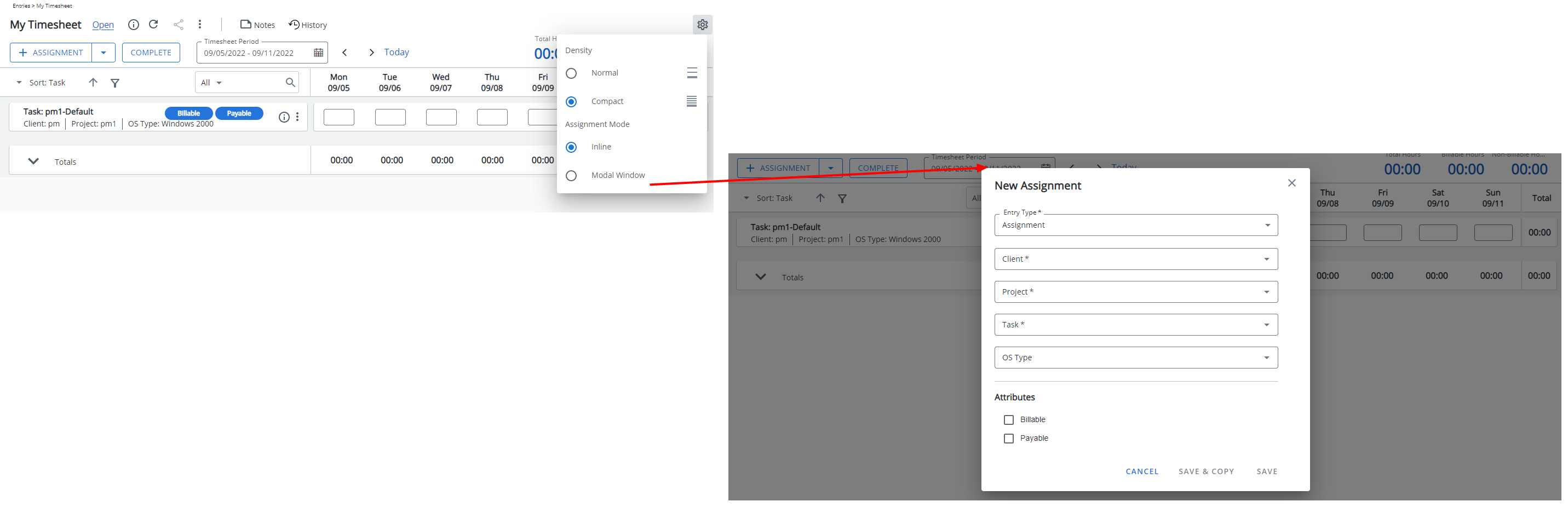Image resolution: width=1568 pixels, height=507 pixels.
Task: Open the Sort: Task dropdown
Action: [x=41, y=83]
